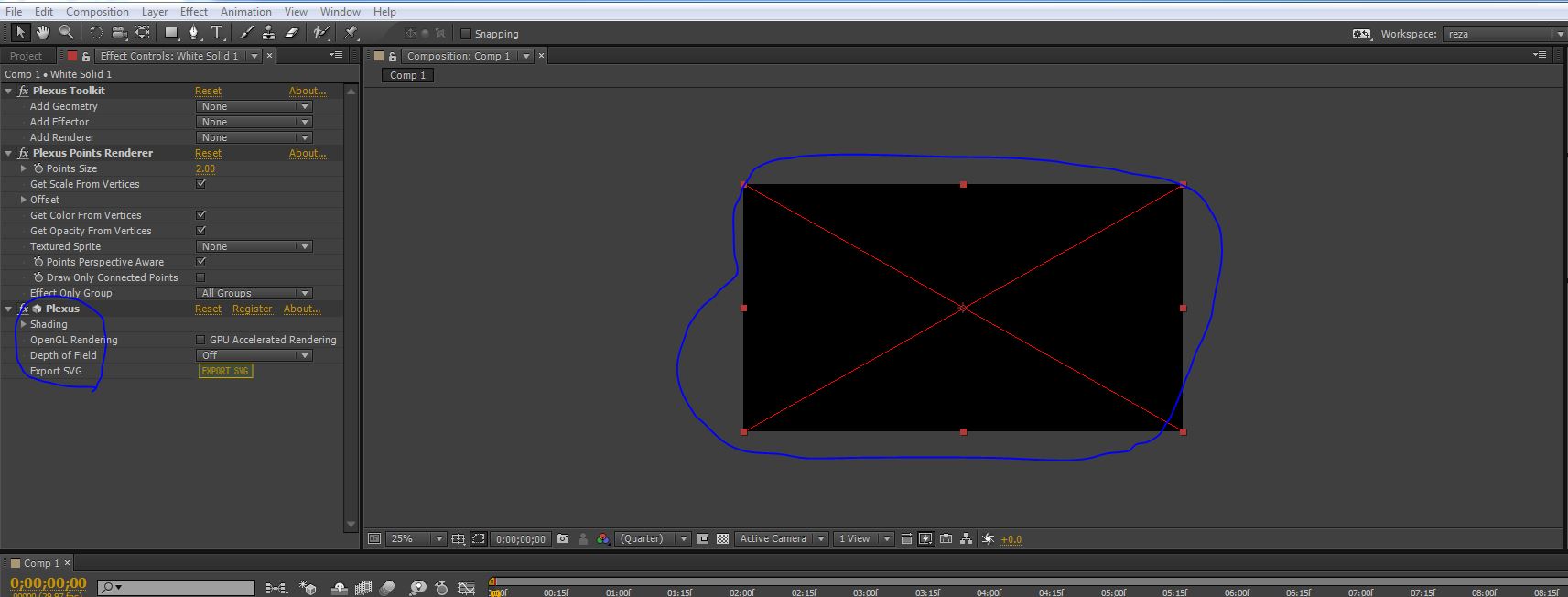Open the show channel RGB icon menu
The image size is (1568, 597).
pos(603,539)
